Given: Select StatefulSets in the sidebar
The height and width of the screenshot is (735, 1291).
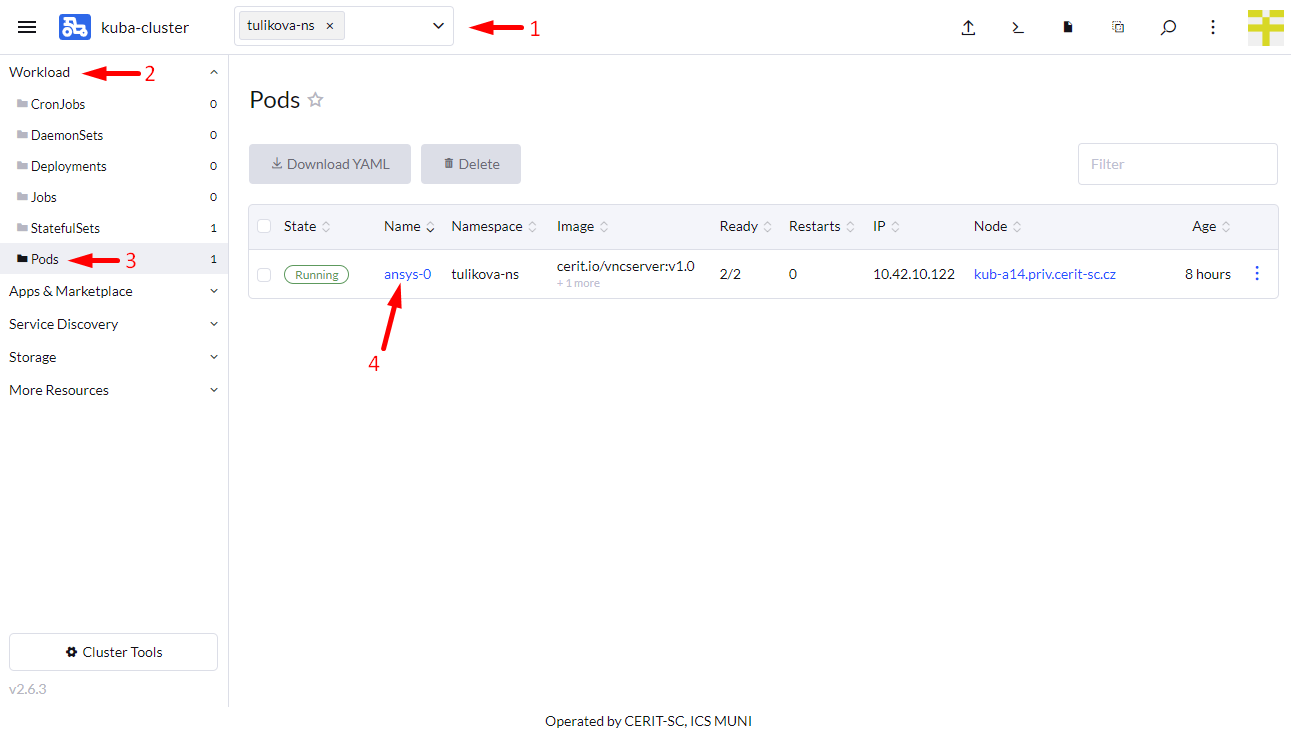Looking at the screenshot, I should tap(65, 228).
